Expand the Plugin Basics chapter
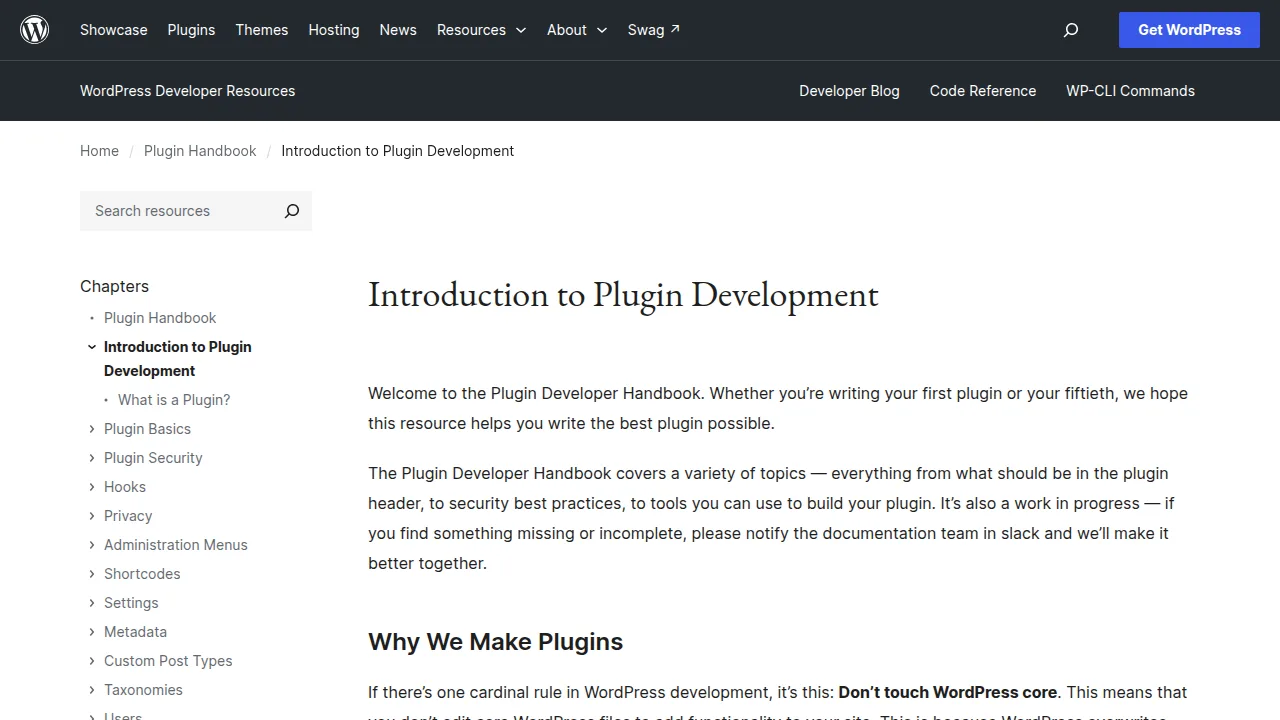 pyautogui.click(x=92, y=429)
